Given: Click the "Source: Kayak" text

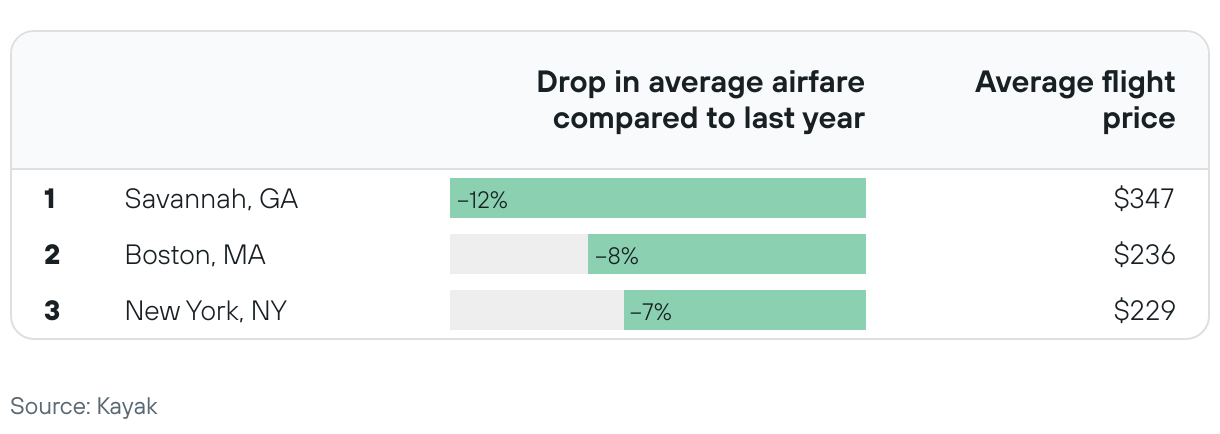Looking at the screenshot, I should pos(84,406).
